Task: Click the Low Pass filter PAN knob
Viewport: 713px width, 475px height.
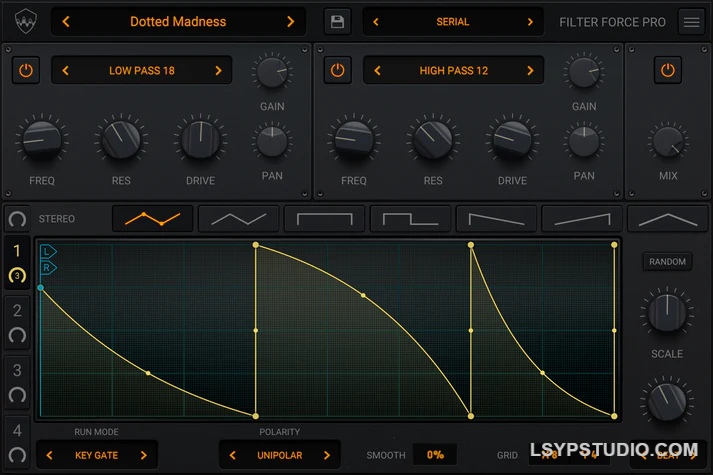Action: click(272, 141)
